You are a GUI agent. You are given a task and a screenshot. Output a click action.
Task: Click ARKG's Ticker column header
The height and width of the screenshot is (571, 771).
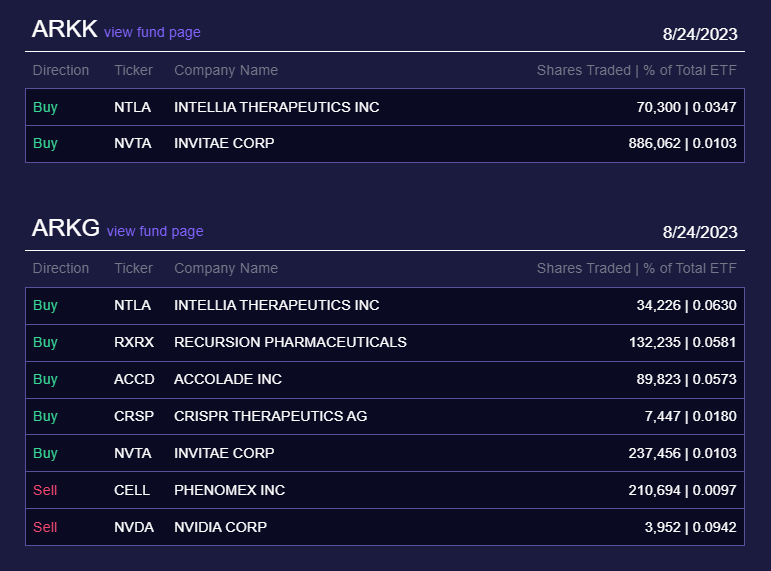(x=133, y=268)
